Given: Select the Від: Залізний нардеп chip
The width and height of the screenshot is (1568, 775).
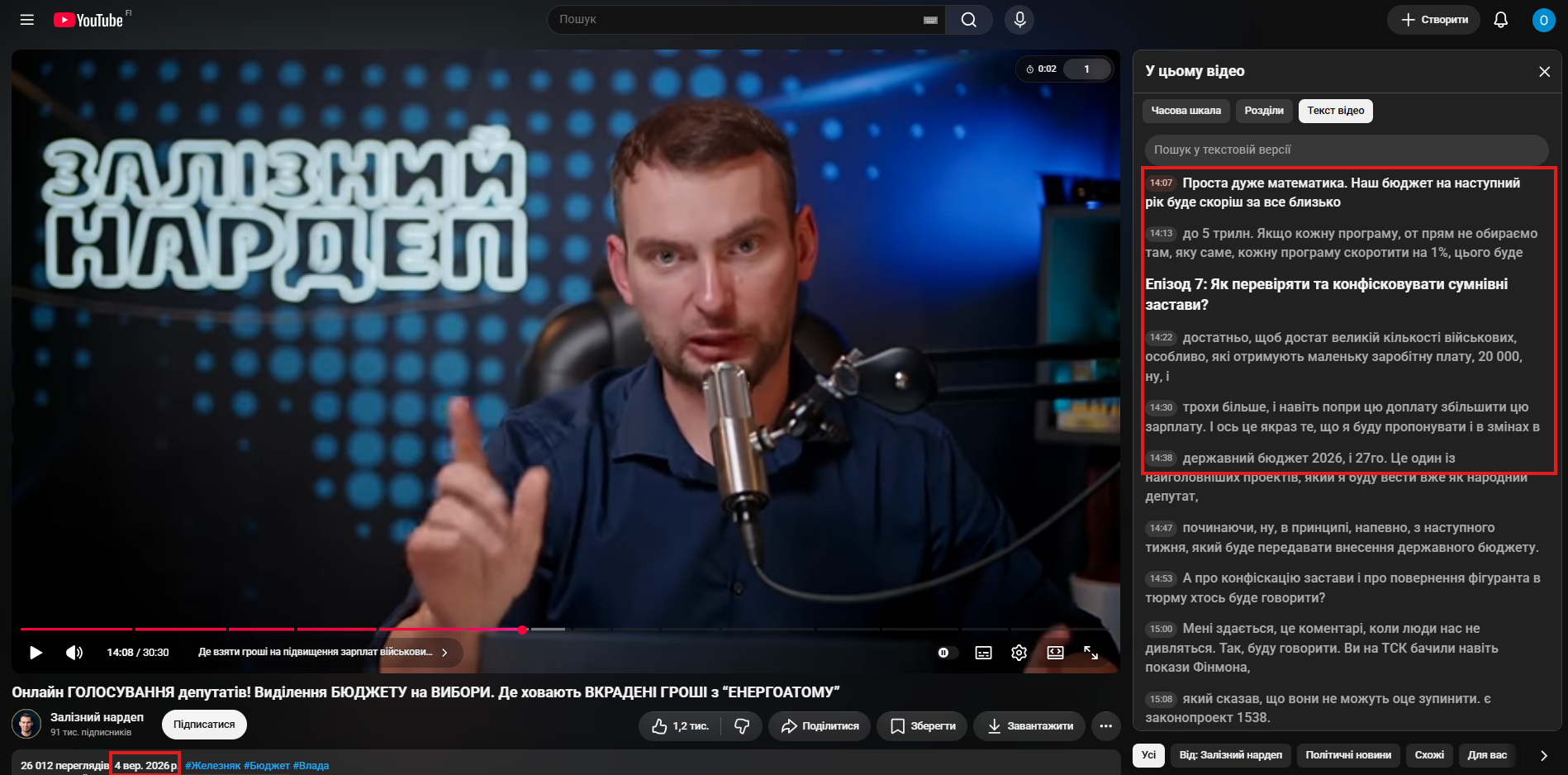Looking at the screenshot, I should (x=1230, y=755).
